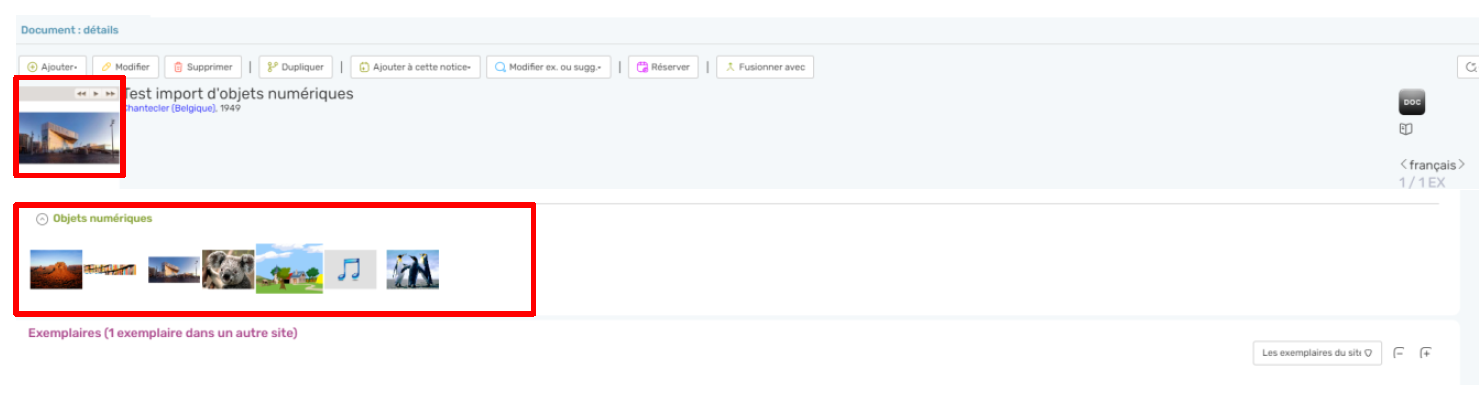Click the Supprimer button
Screen dimensions: 1479x397
[203, 67]
